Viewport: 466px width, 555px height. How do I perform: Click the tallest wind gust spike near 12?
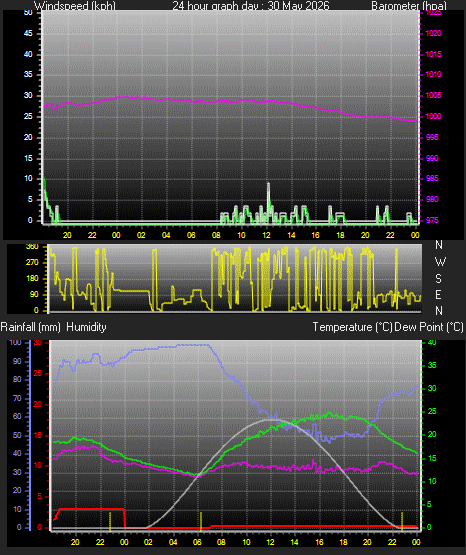tap(268, 198)
